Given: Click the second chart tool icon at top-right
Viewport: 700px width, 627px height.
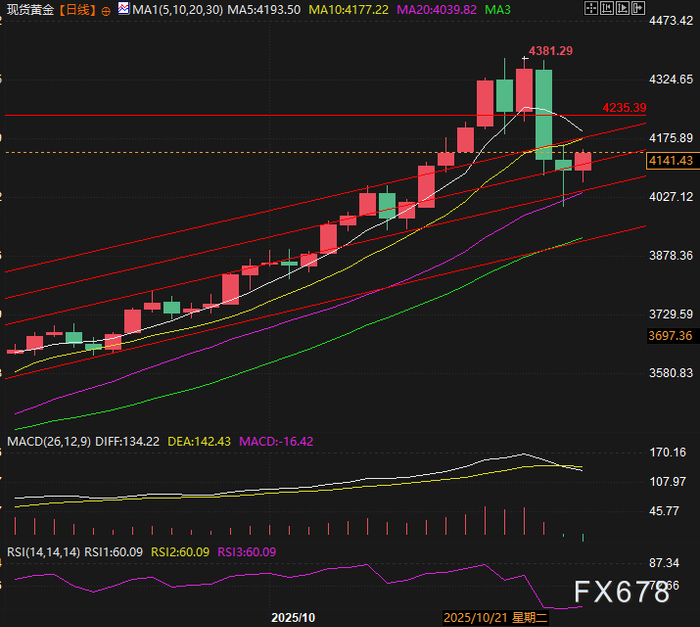Looking at the screenshot, I should point(607,8).
